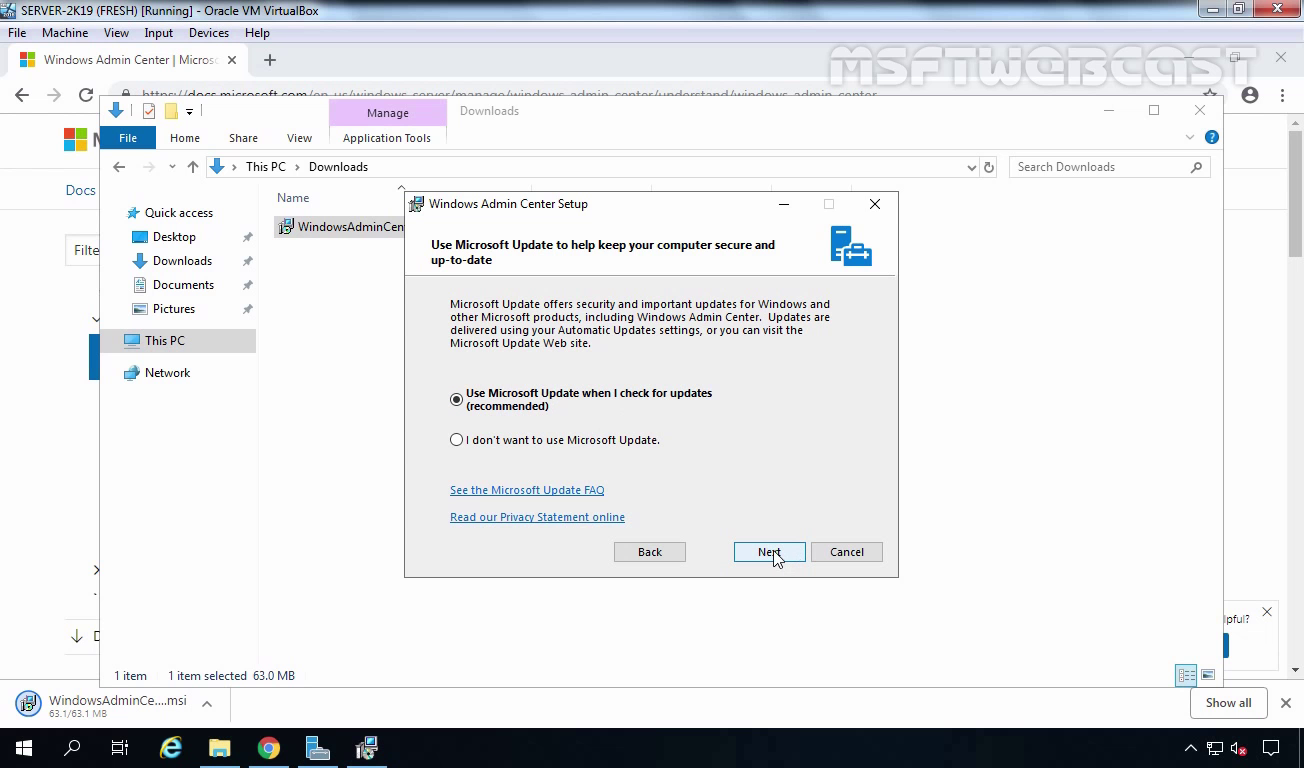Image resolution: width=1304 pixels, height=768 pixels.
Task: Select Network in navigation pane
Action: 167,373
